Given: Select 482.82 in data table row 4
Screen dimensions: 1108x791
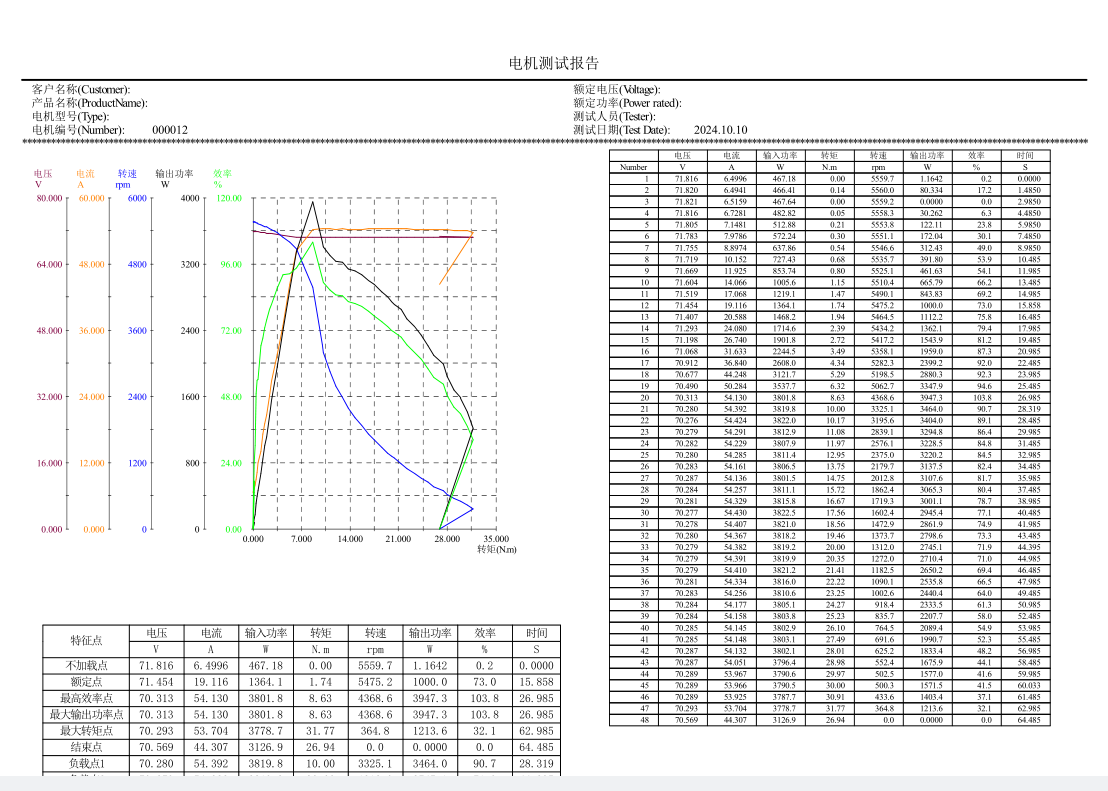Looking at the screenshot, I should coord(784,213).
